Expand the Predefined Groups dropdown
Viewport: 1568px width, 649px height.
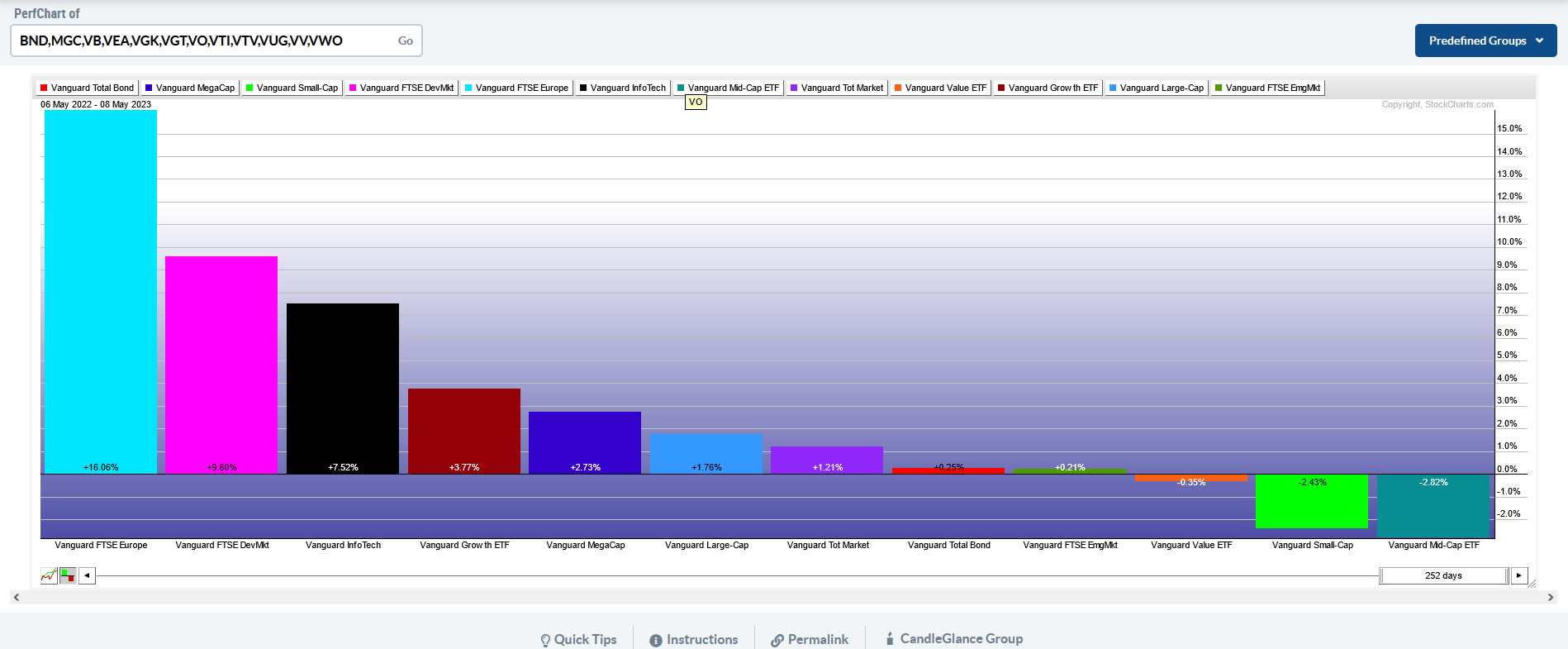(1485, 41)
